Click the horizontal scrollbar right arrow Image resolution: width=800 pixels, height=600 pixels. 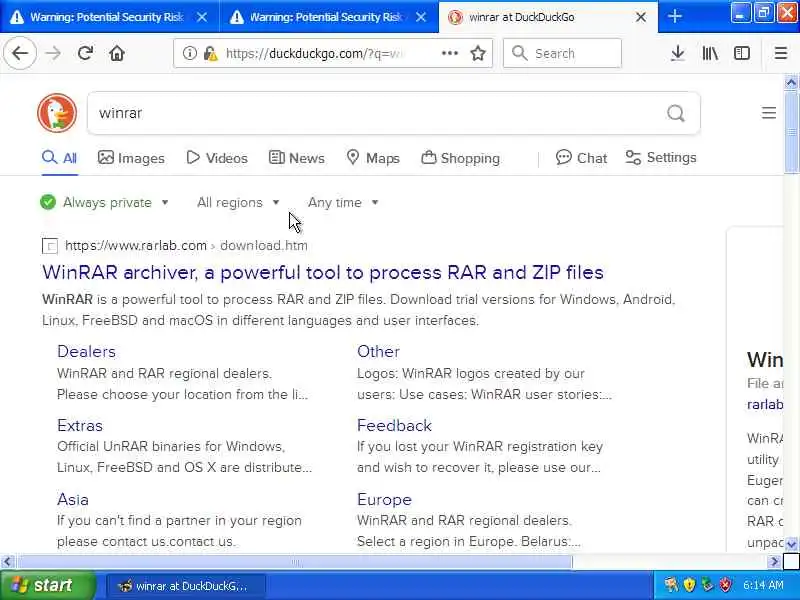click(x=774, y=562)
